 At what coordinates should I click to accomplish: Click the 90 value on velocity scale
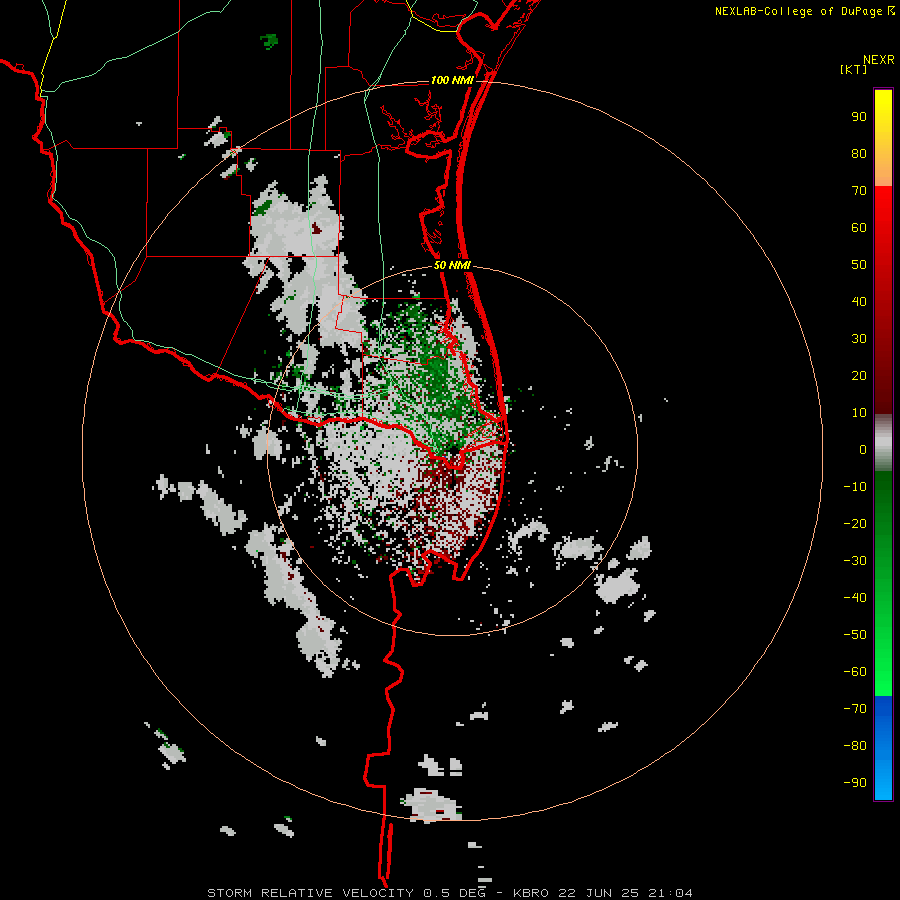pyautogui.click(x=859, y=117)
